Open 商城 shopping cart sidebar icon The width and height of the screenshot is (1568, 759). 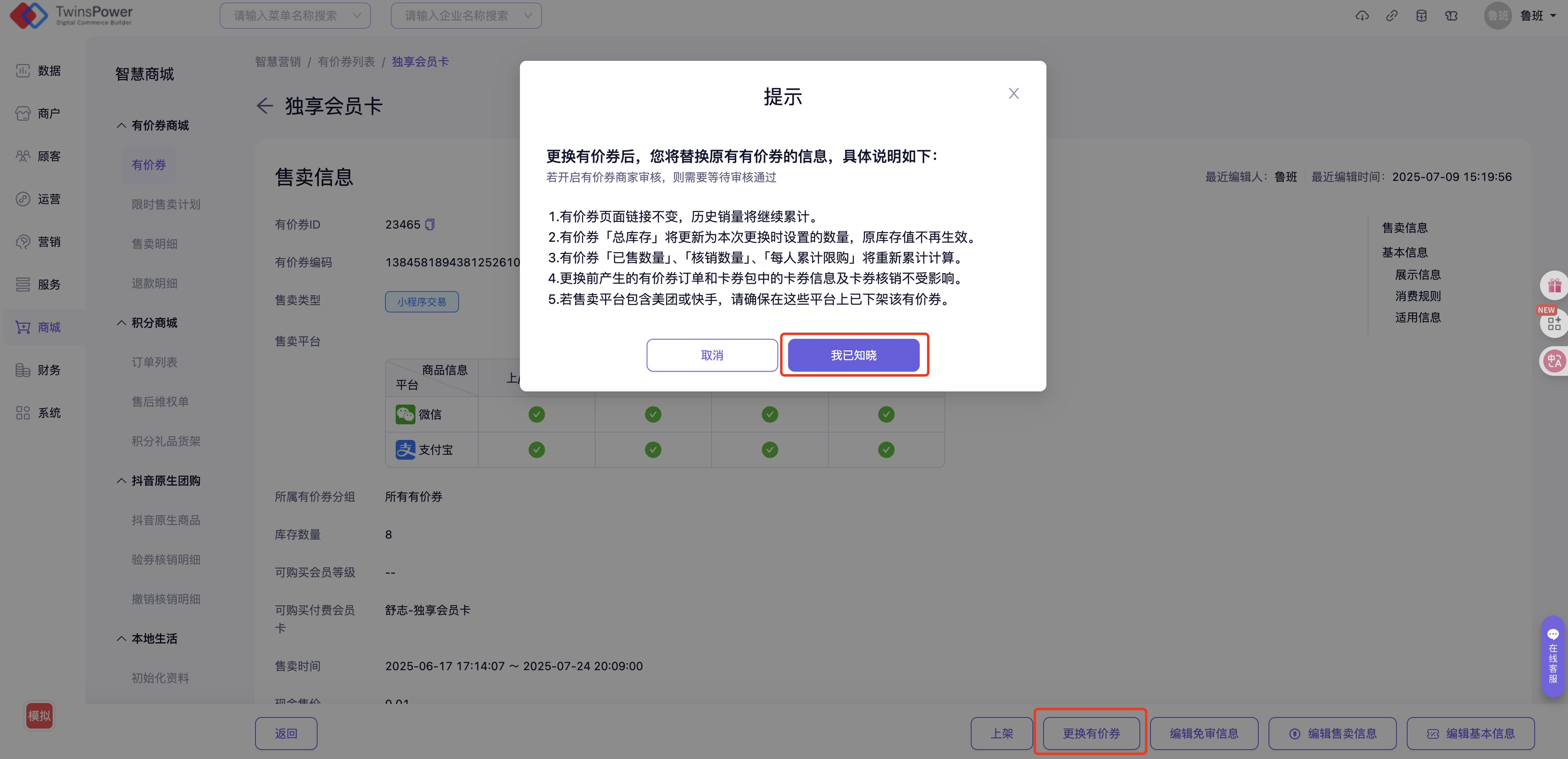(x=23, y=327)
